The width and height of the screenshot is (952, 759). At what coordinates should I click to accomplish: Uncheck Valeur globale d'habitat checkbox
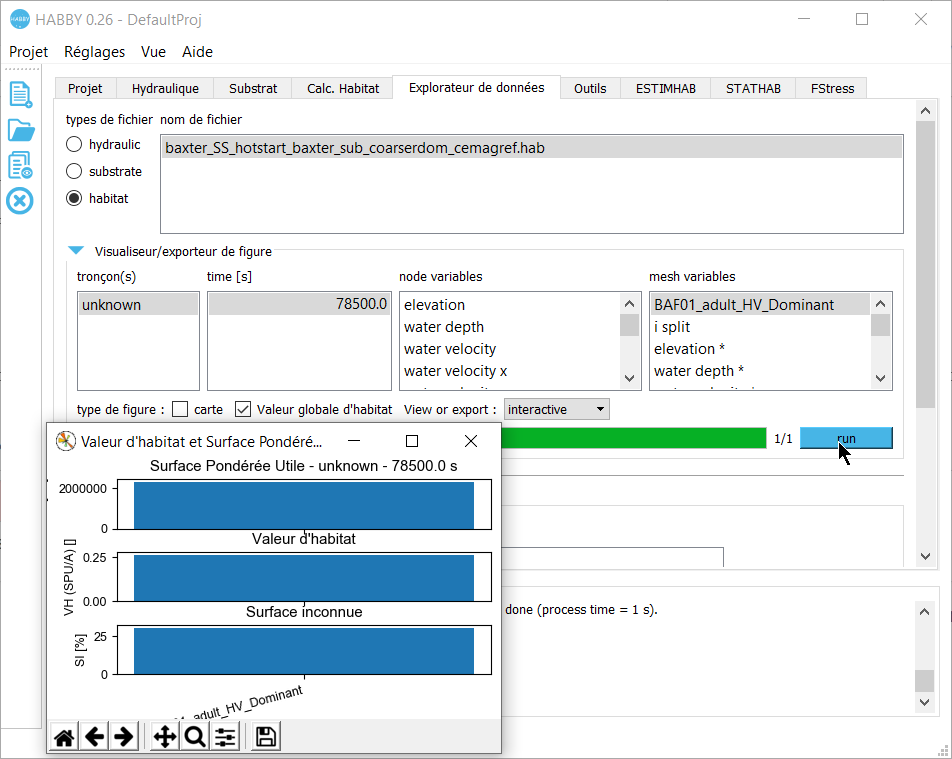click(x=243, y=409)
